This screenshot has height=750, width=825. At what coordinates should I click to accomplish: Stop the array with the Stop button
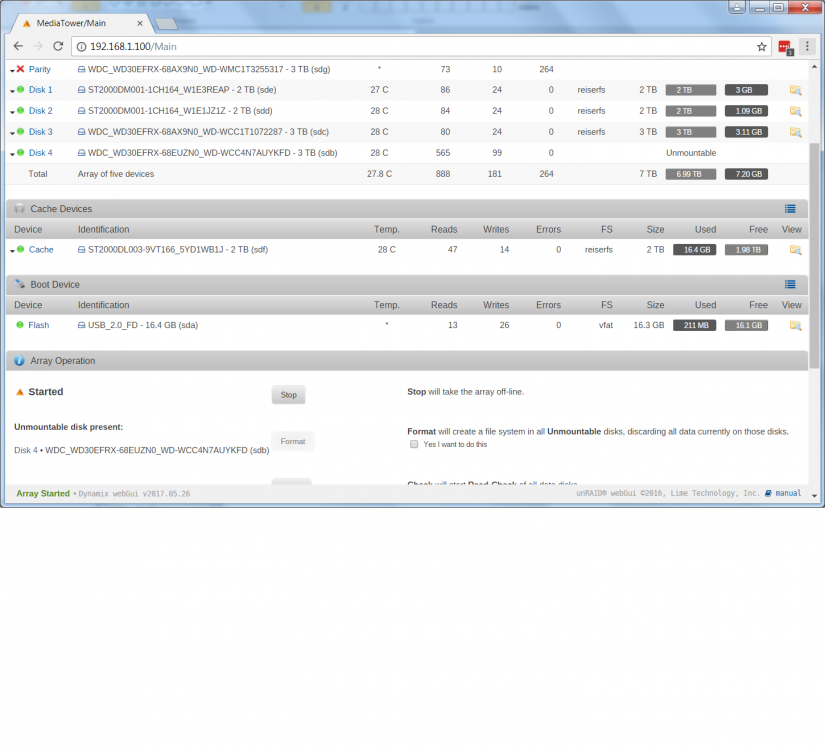[288, 395]
